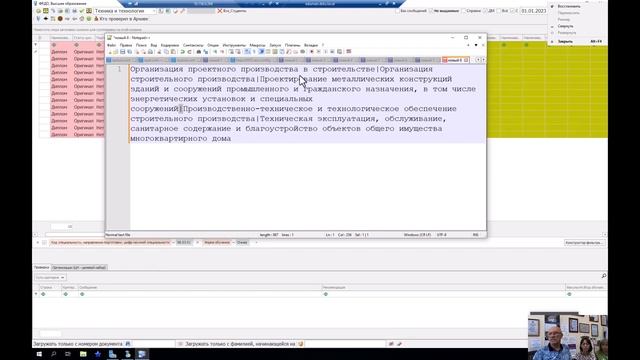Toggle the 'Справки' checkbox
Screen dimensions: 640x360
pyautogui.click(x=463, y=11)
